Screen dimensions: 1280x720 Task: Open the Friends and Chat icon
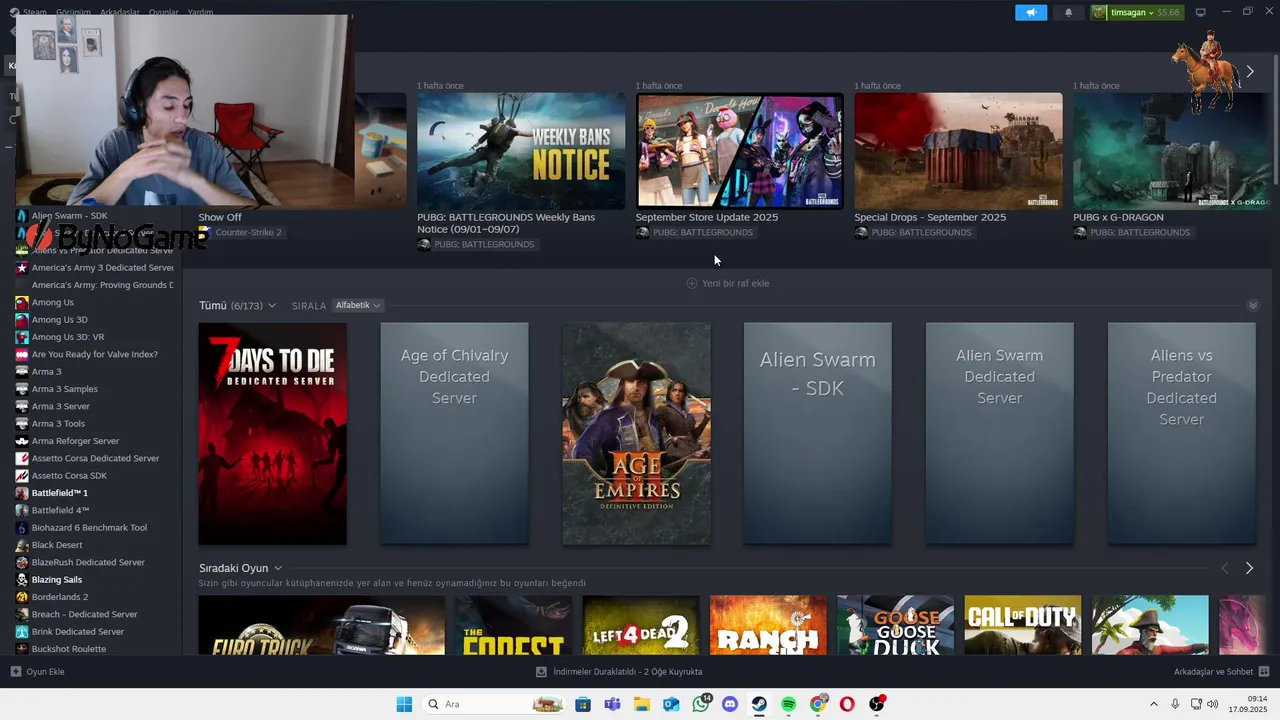1264,672
